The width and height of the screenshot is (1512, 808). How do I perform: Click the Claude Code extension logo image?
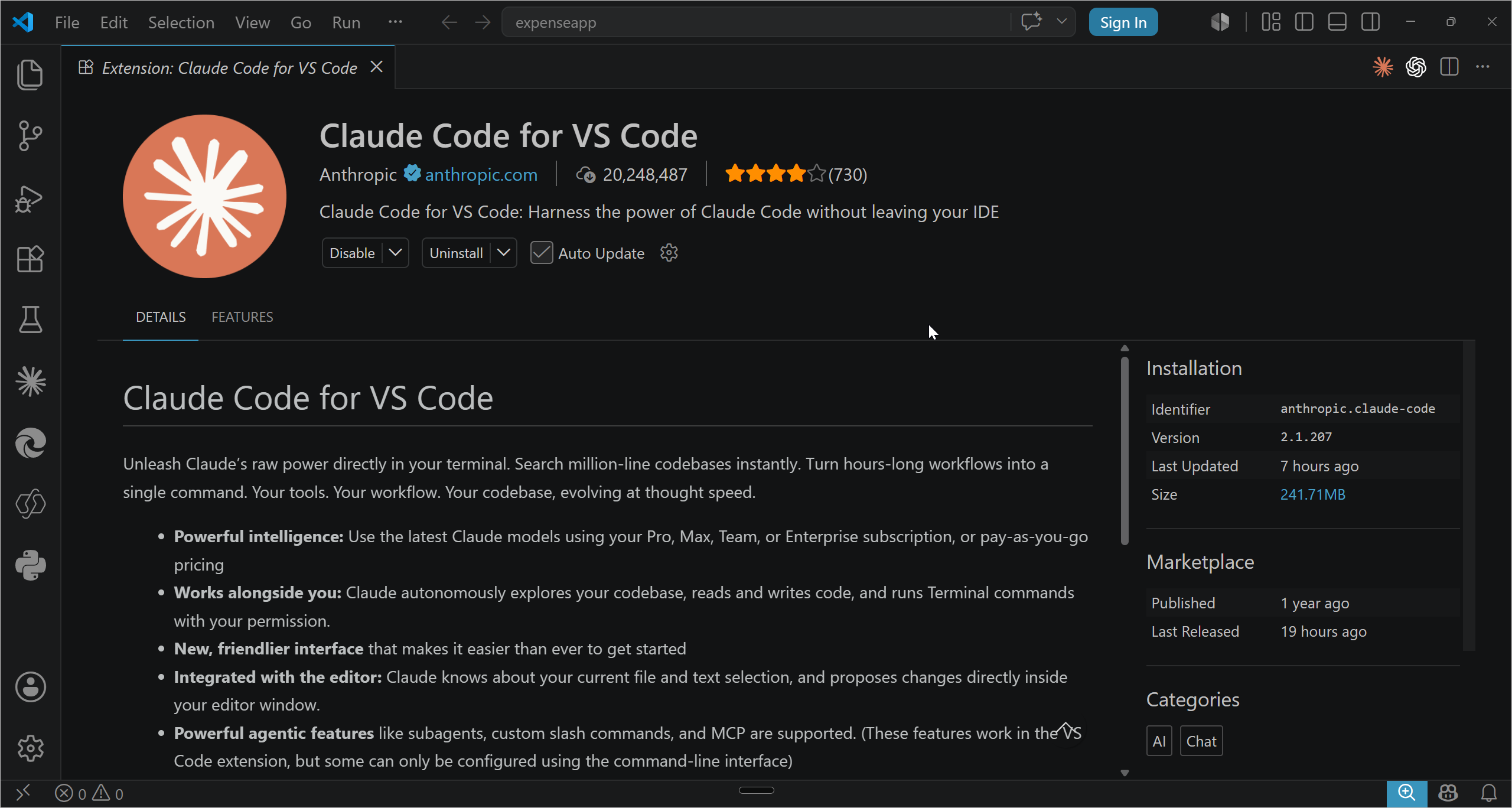204,196
